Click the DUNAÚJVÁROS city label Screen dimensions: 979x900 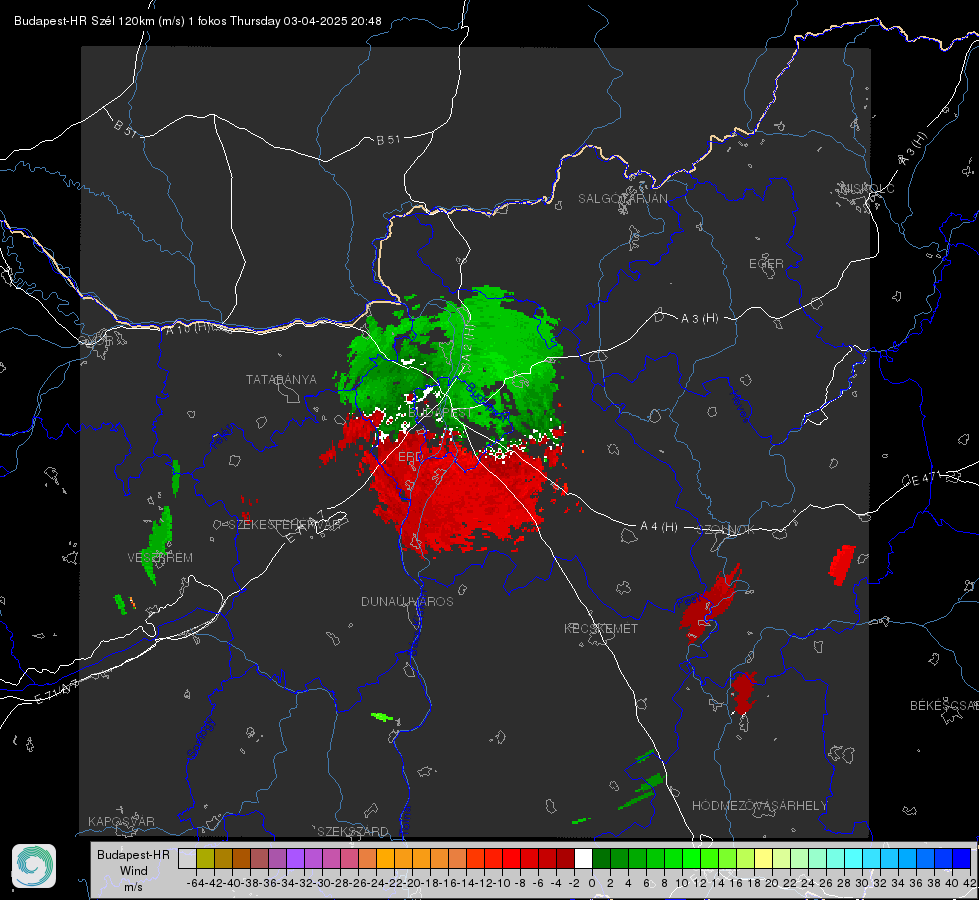(407, 601)
